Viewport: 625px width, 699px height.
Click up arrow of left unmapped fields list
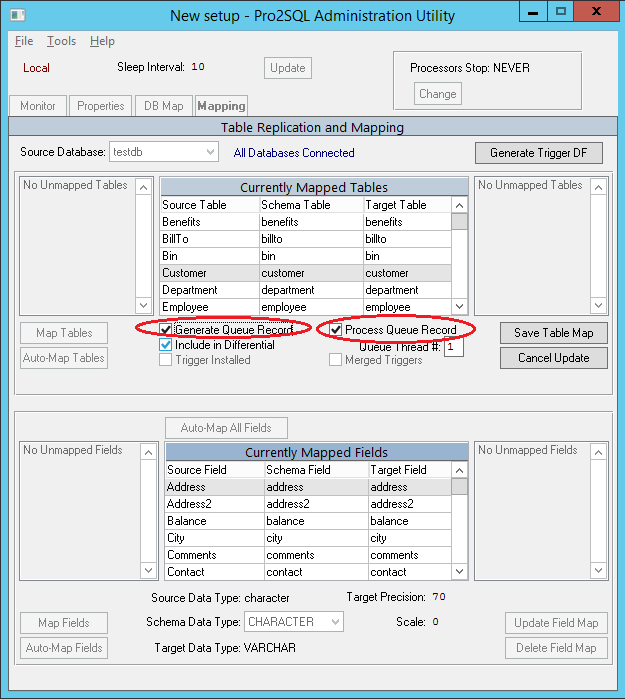148,452
